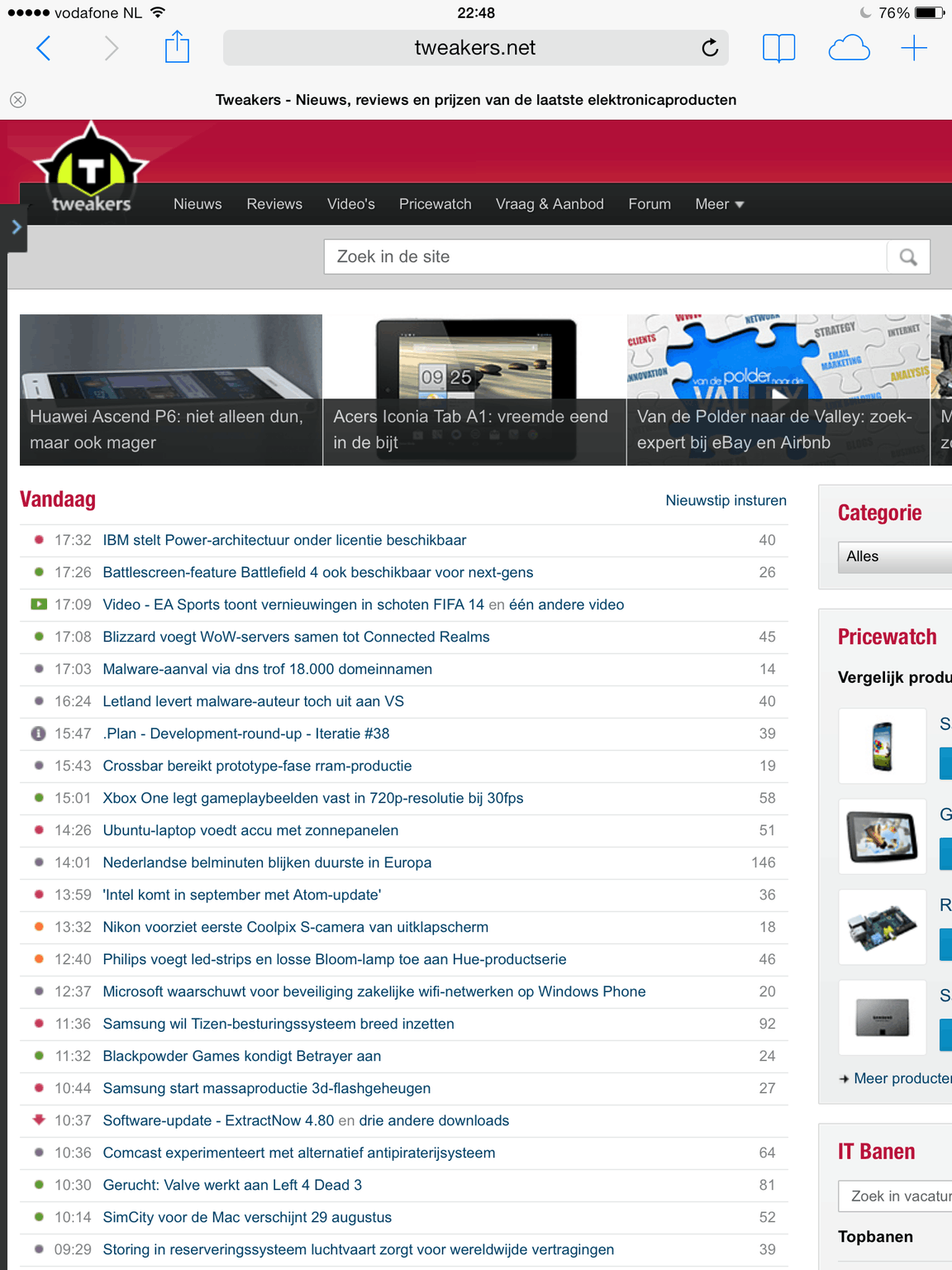
Task: Go to the Forum
Action: tap(650, 204)
